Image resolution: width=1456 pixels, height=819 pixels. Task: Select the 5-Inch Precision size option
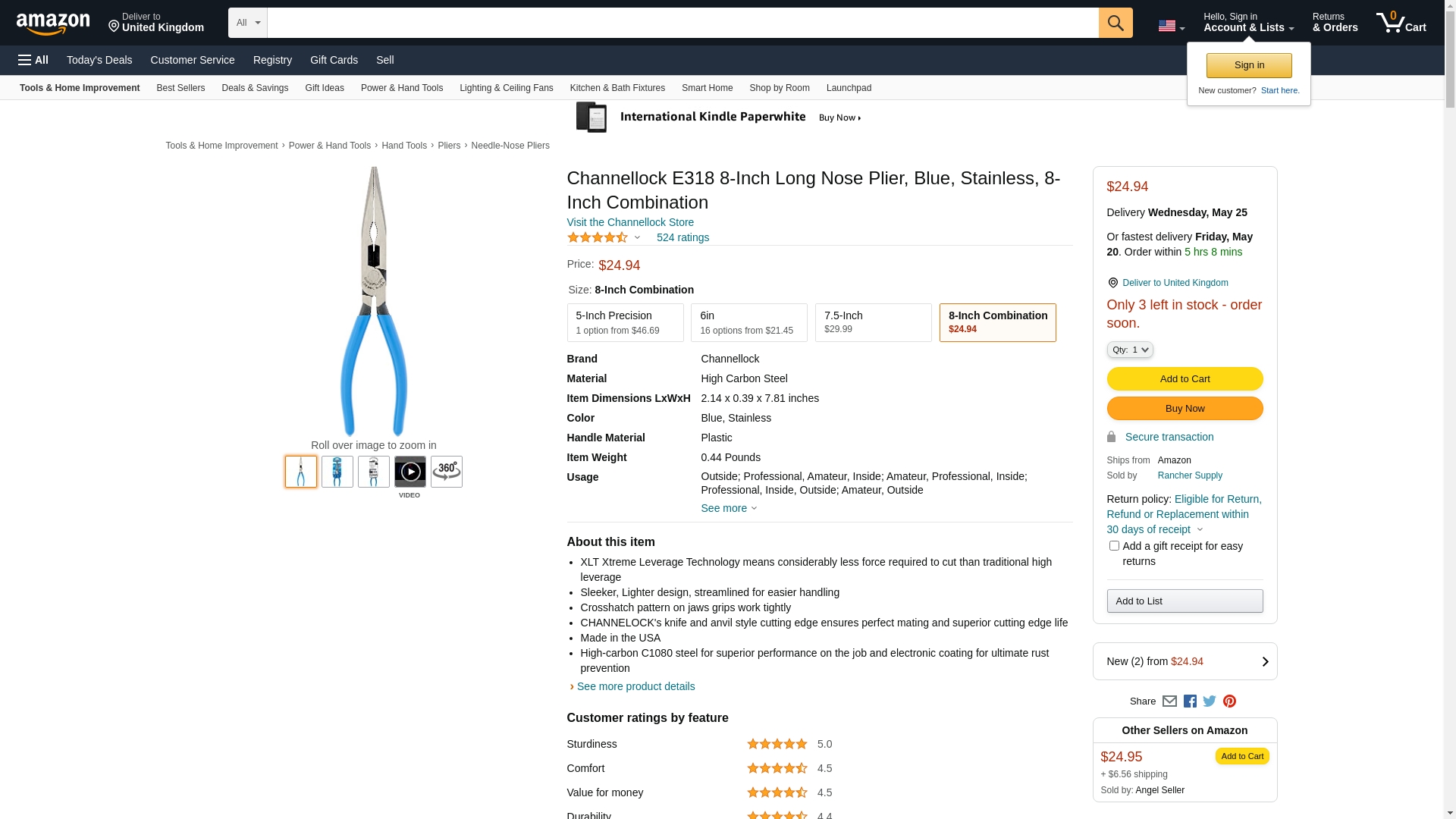pyautogui.click(x=625, y=323)
